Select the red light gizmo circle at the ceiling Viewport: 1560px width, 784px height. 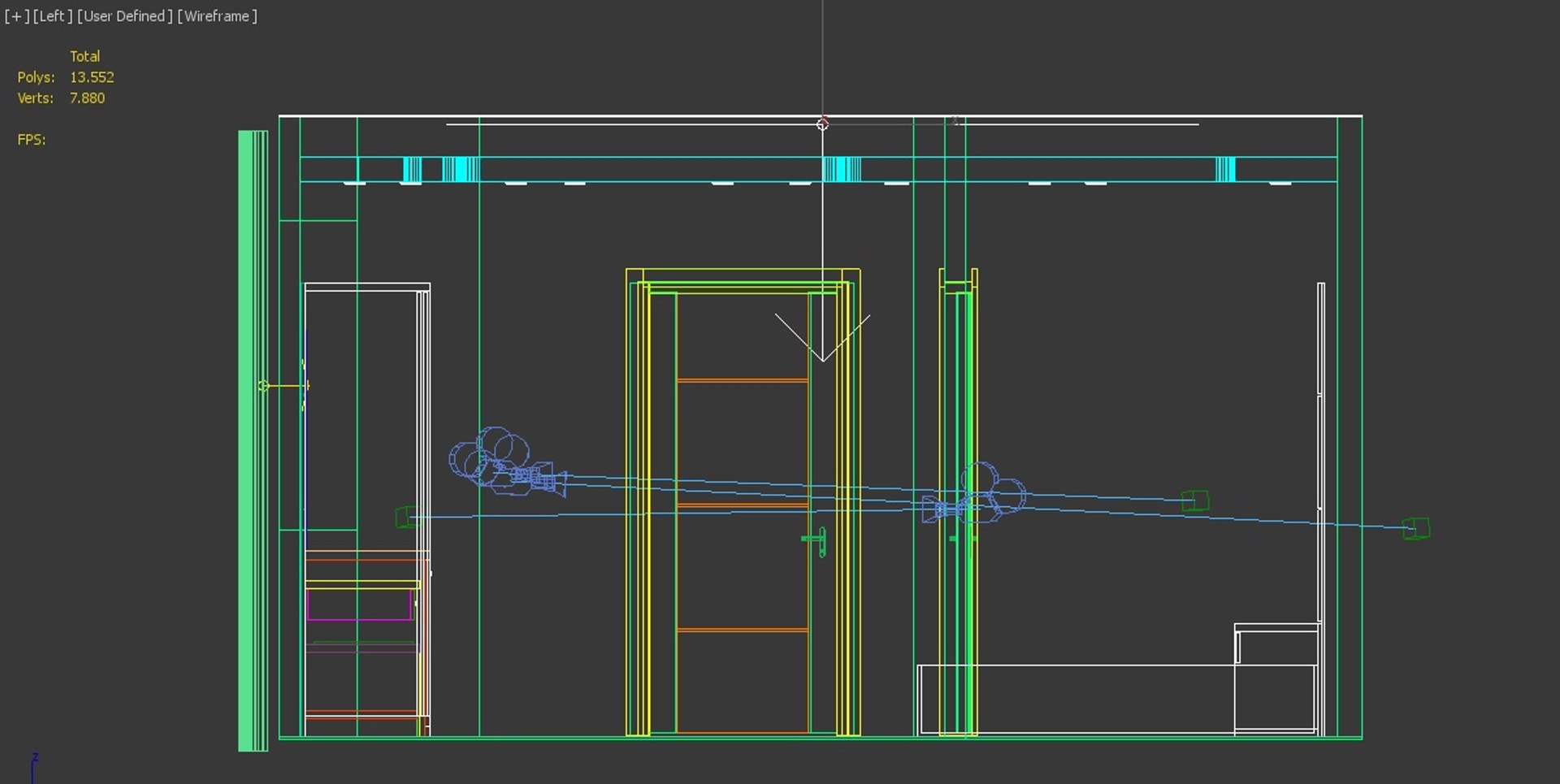822,124
